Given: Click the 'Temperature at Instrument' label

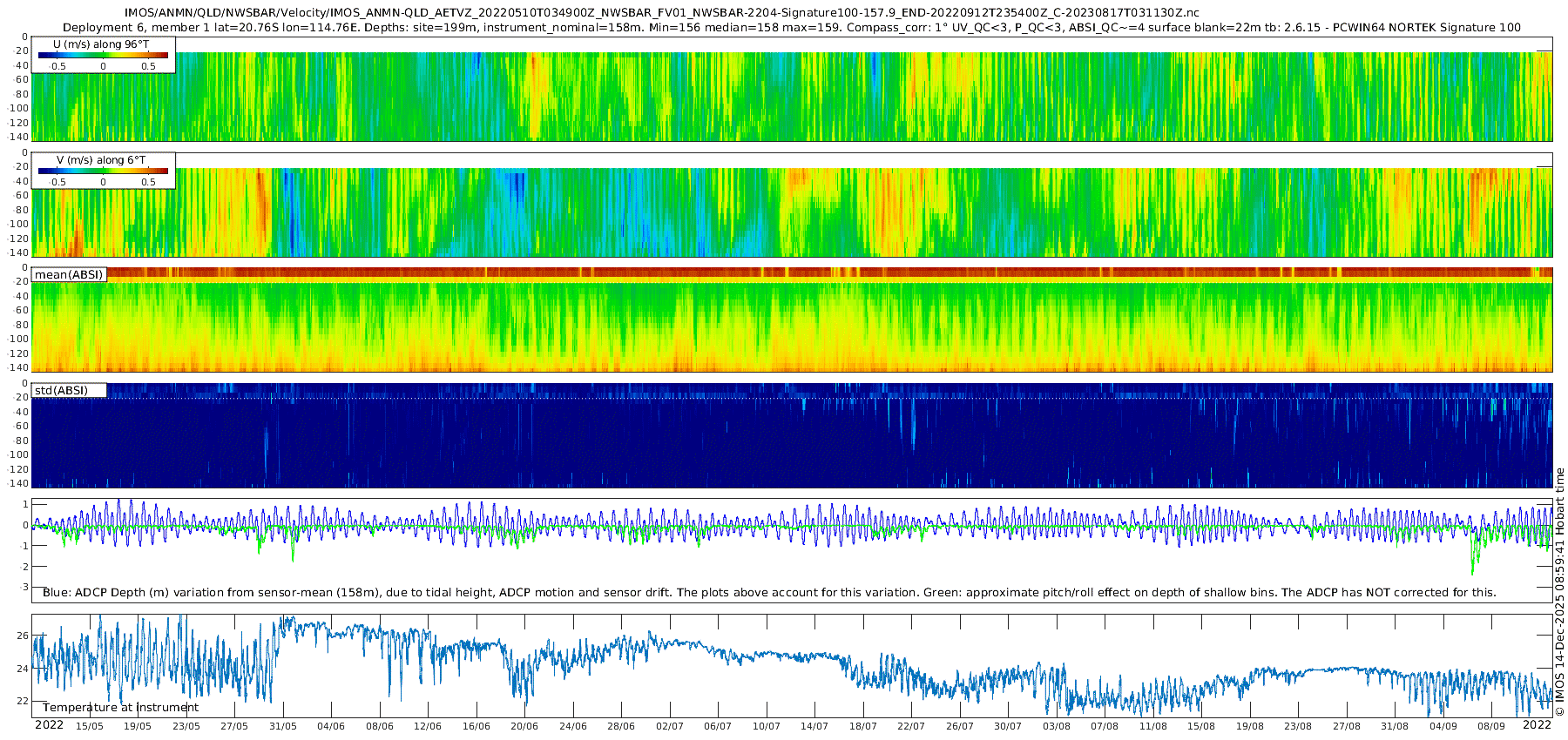Looking at the screenshot, I should (x=120, y=708).
